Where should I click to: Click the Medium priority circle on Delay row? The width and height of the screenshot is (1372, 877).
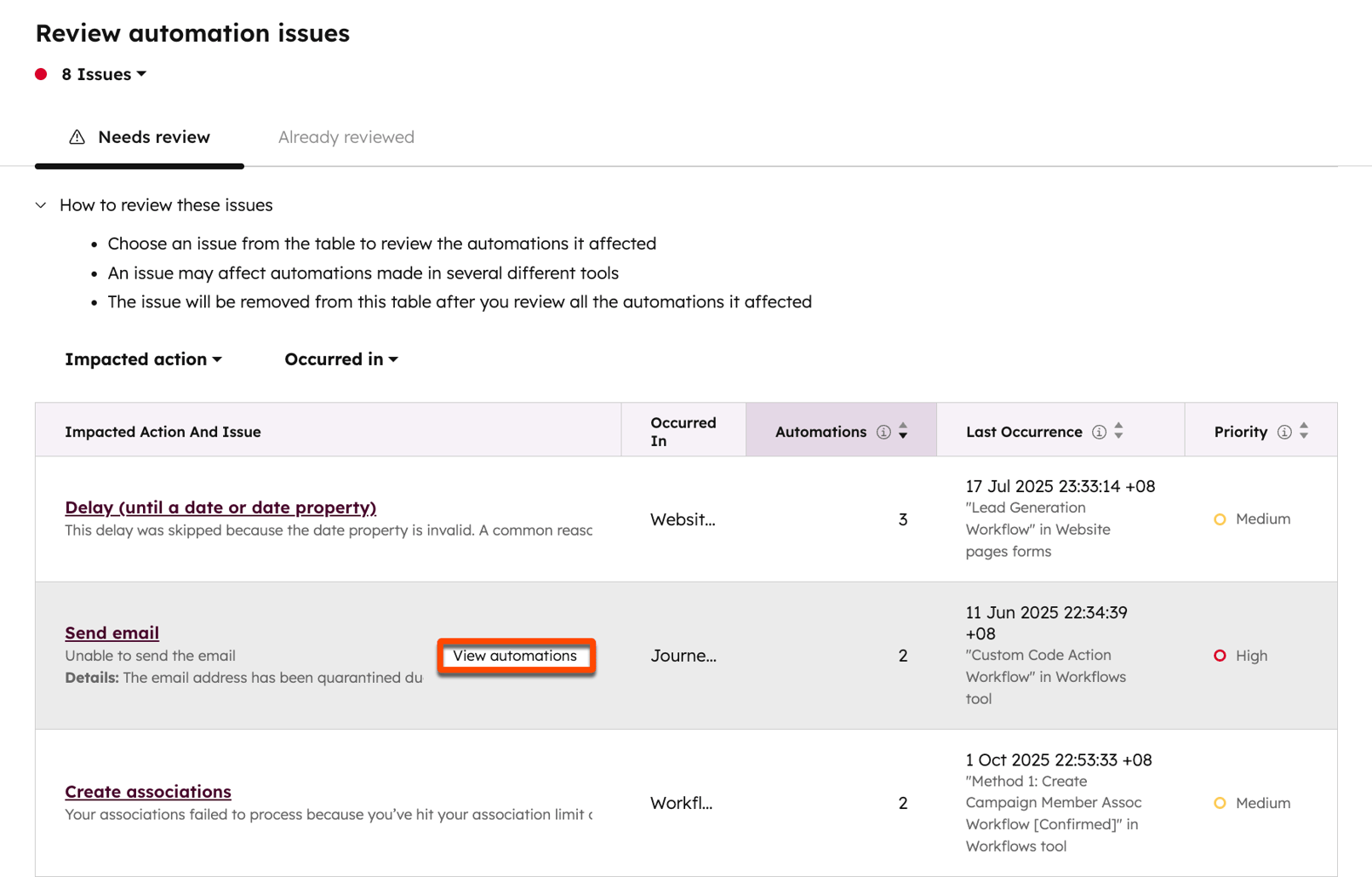point(1220,519)
